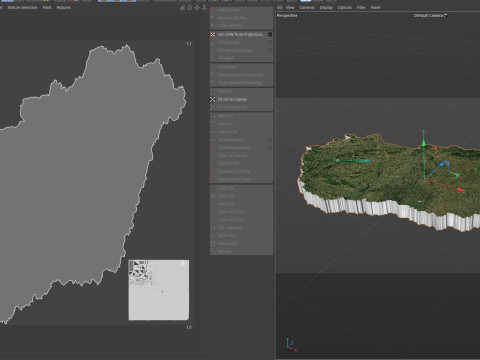Screen dimensions: 480x360
Task: Open the UV Unwrap options gear
Action: coord(270,43)
